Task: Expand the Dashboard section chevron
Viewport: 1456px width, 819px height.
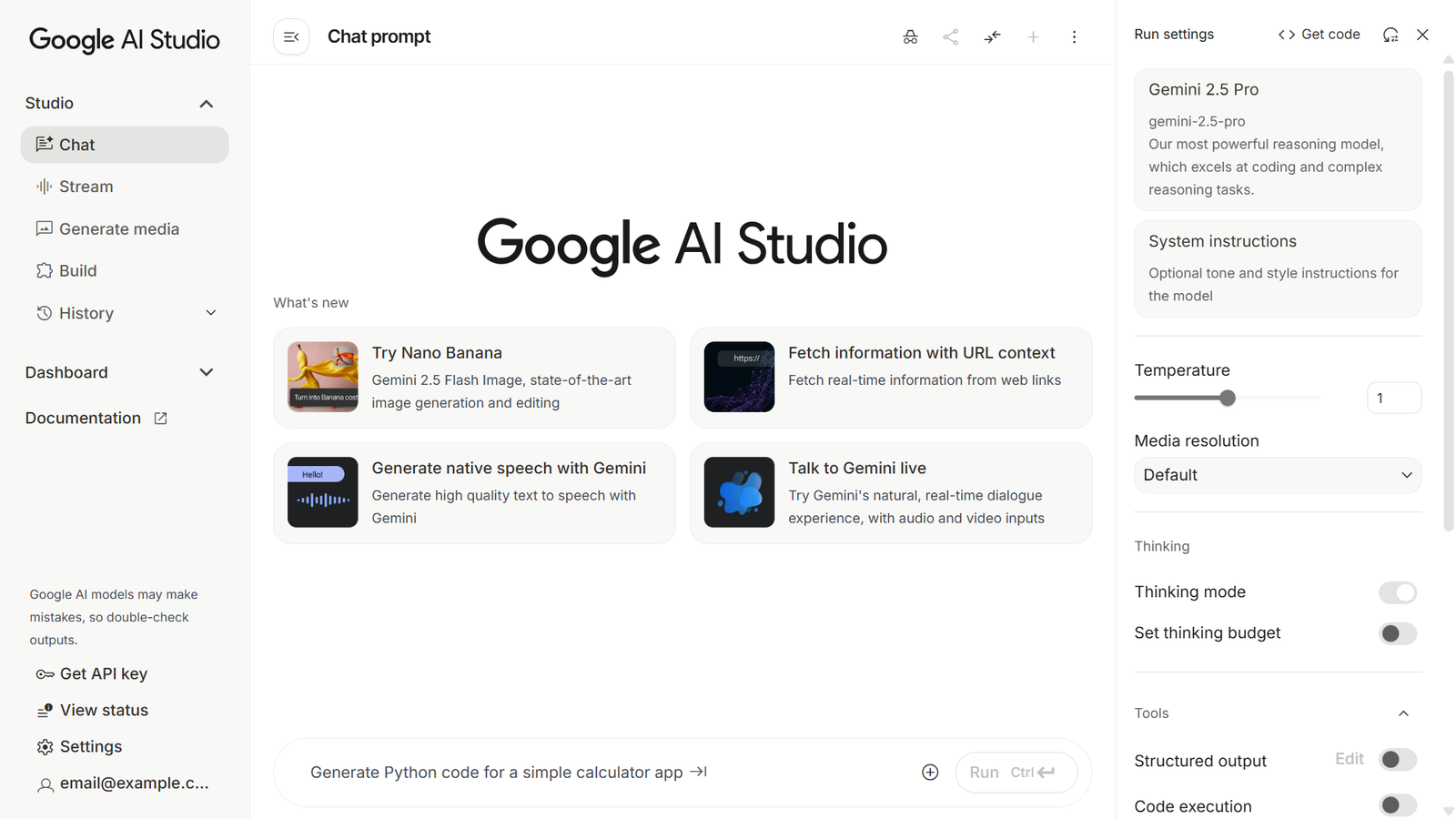Action: click(207, 372)
